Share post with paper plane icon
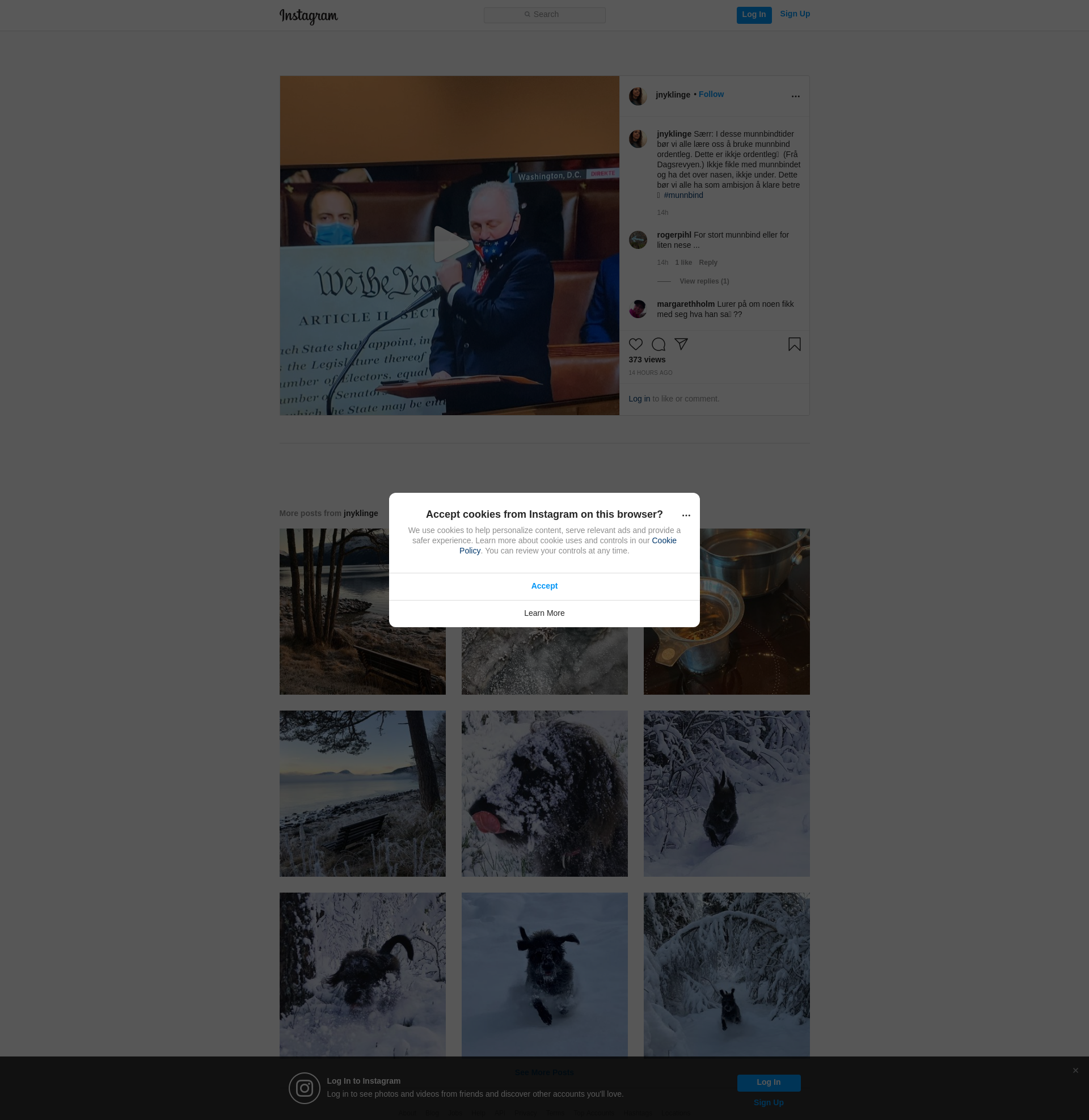This screenshot has width=1089, height=1120. point(681,344)
